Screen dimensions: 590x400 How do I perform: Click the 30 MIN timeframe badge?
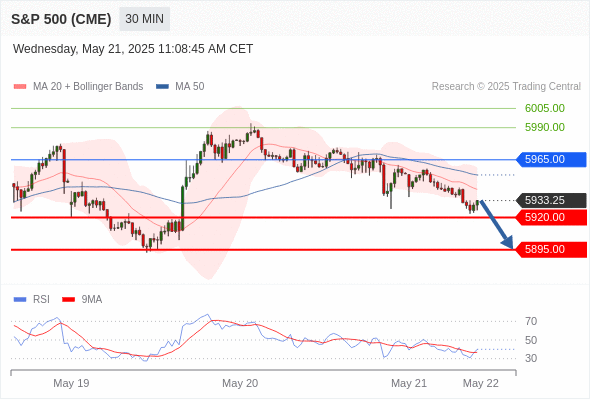tap(144, 19)
